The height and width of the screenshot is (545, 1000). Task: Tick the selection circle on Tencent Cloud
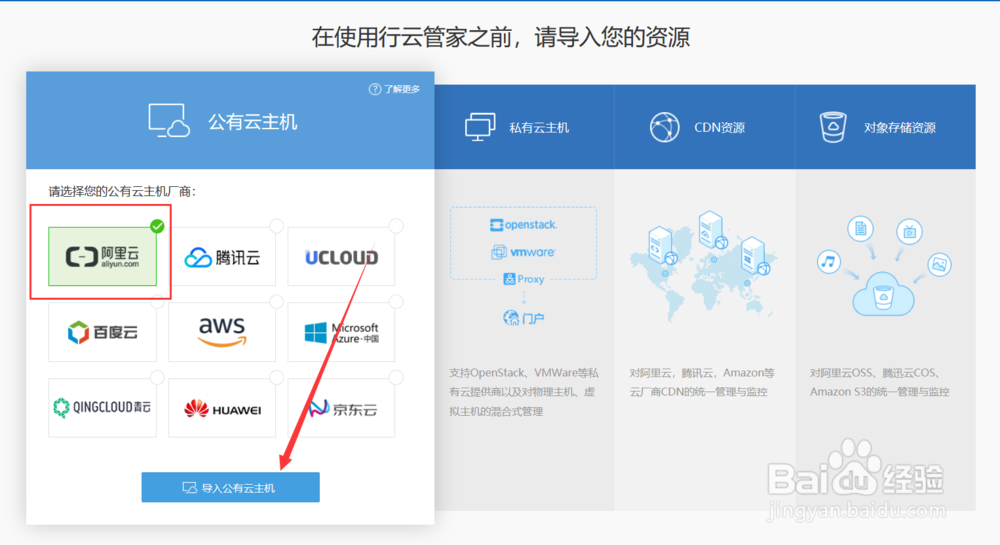[276, 226]
